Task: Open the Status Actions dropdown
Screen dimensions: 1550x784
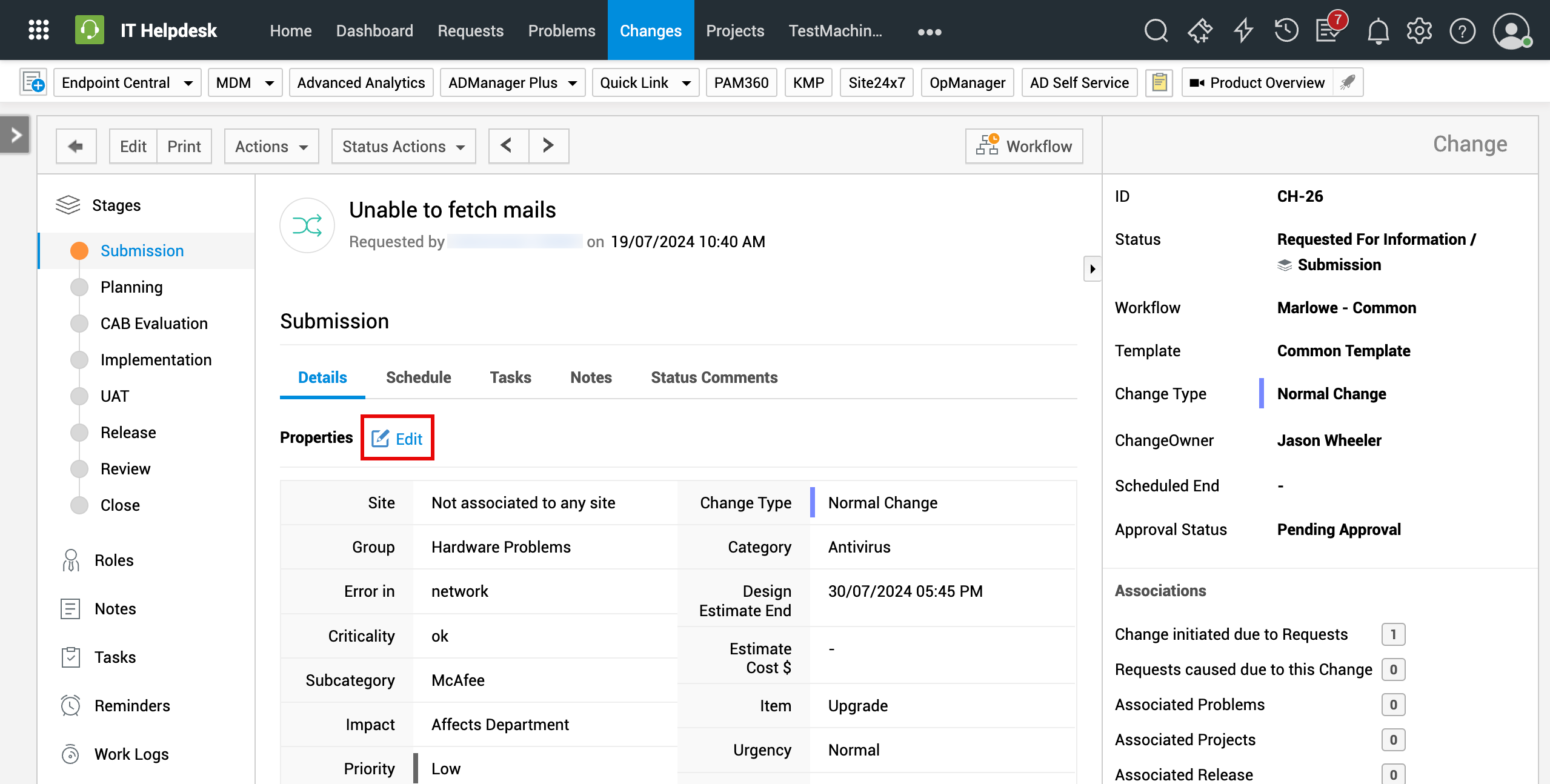Action: (x=403, y=146)
